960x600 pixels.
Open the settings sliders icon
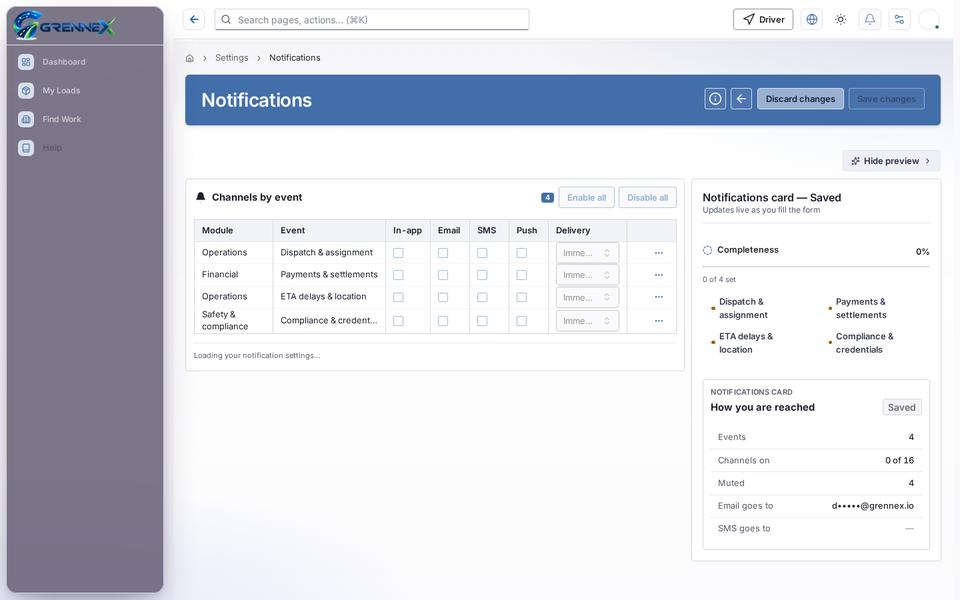pyautogui.click(x=899, y=20)
